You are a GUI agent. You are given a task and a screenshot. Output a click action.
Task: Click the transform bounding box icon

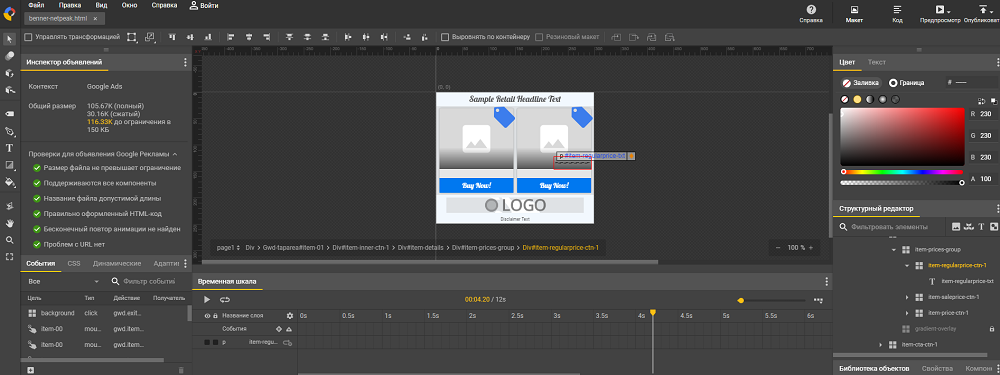(x=132, y=37)
